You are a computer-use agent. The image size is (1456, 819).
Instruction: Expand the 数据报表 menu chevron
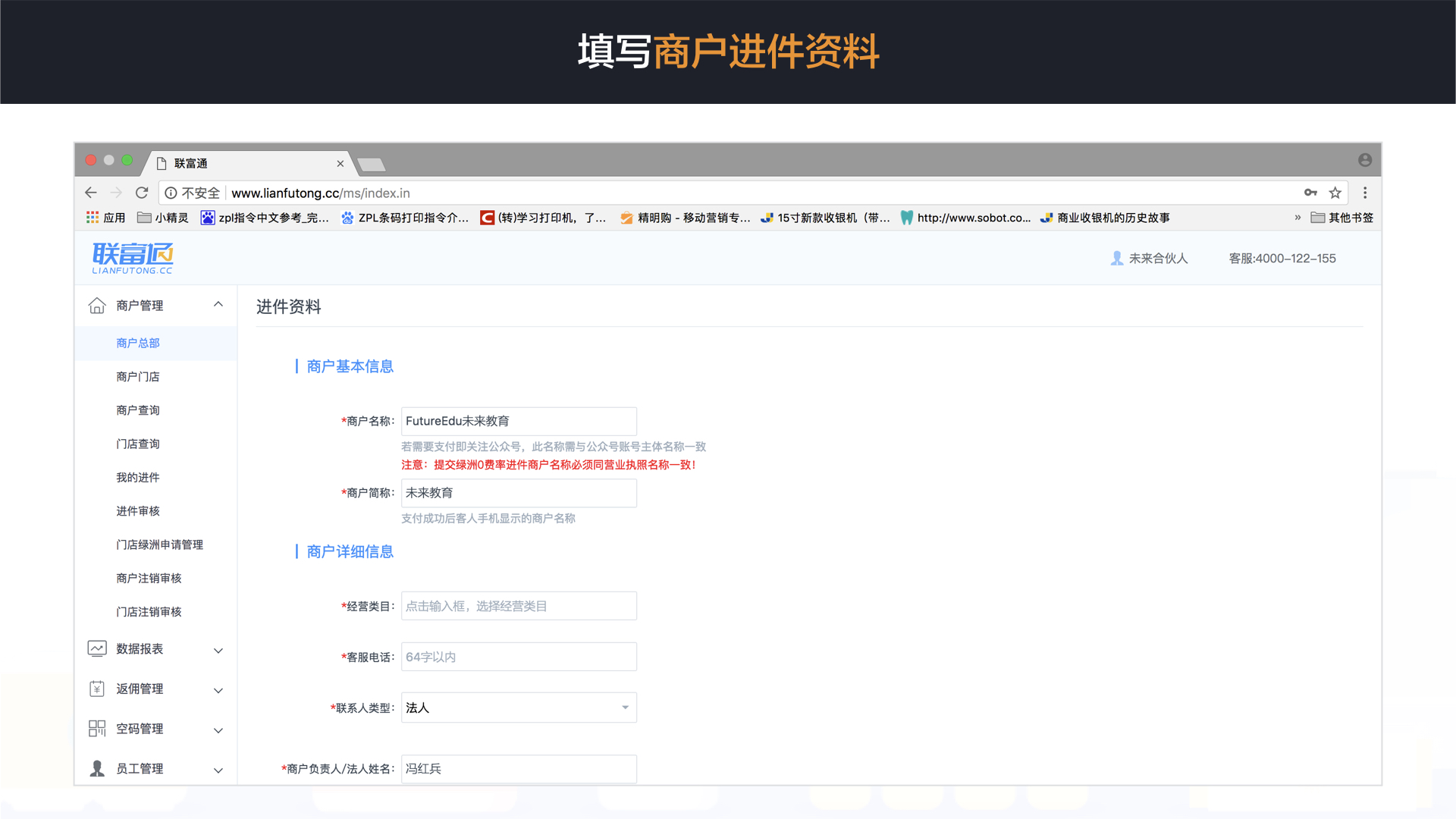click(x=218, y=651)
